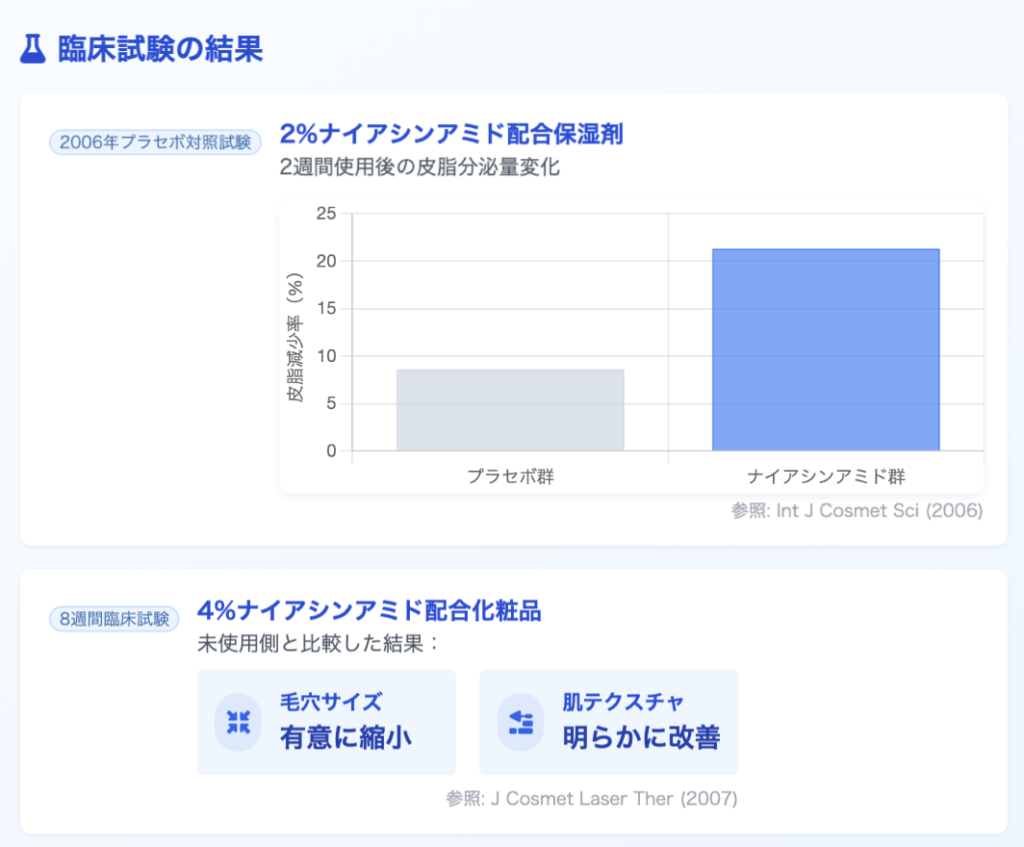Image resolution: width=1024 pixels, height=847 pixels.
Task: Click the 25 tick on the y-axis
Action: coord(326,214)
